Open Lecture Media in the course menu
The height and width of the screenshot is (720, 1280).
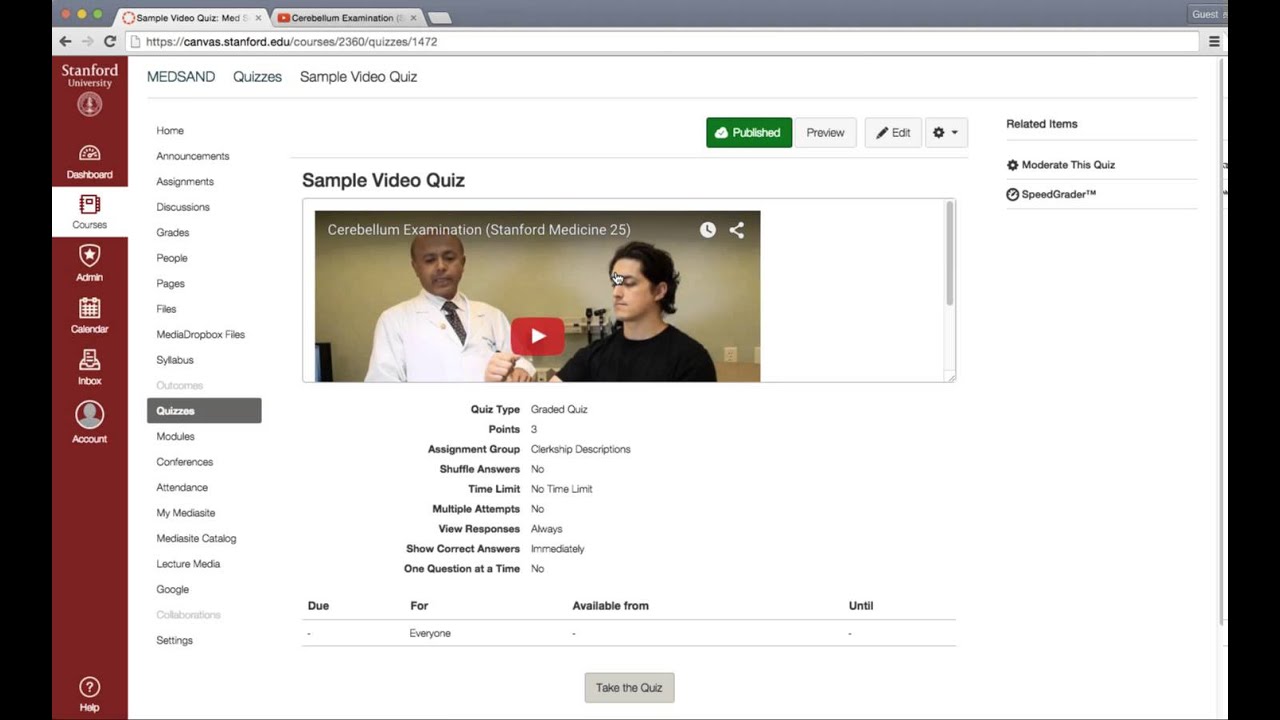[x=188, y=564]
